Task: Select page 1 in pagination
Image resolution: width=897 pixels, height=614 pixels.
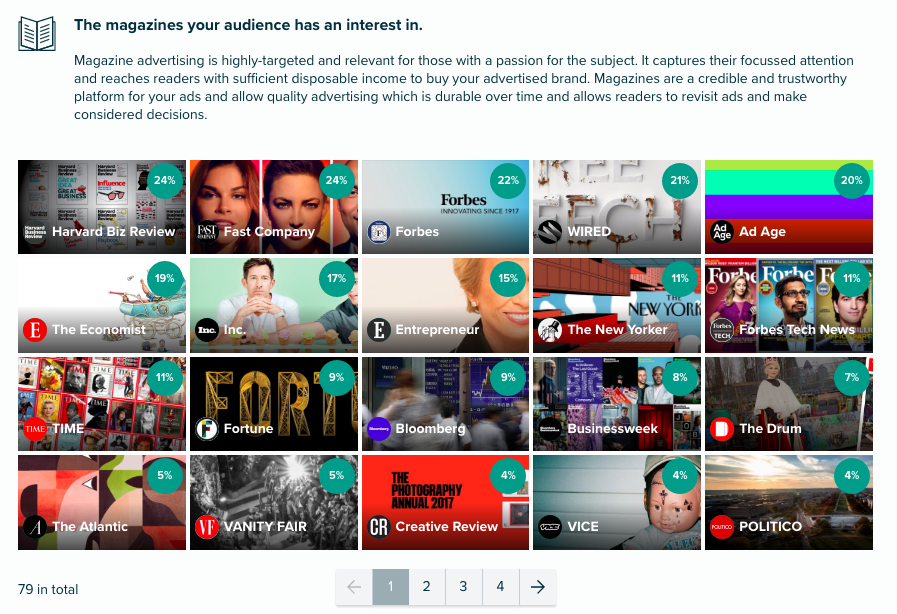Action: pyautogui.click(x=391, y=587)
